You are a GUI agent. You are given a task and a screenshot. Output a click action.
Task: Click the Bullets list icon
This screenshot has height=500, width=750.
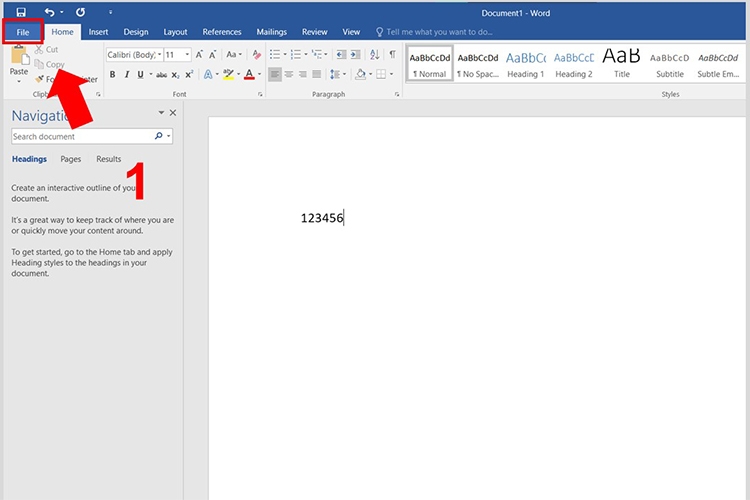(x=275, y=55)
